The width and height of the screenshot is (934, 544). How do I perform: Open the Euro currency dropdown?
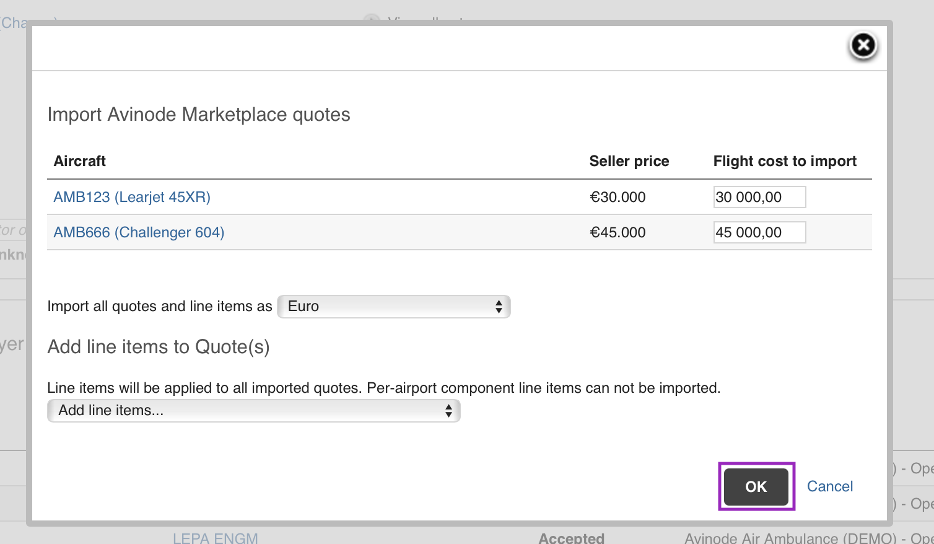click(x=394, y=306)
